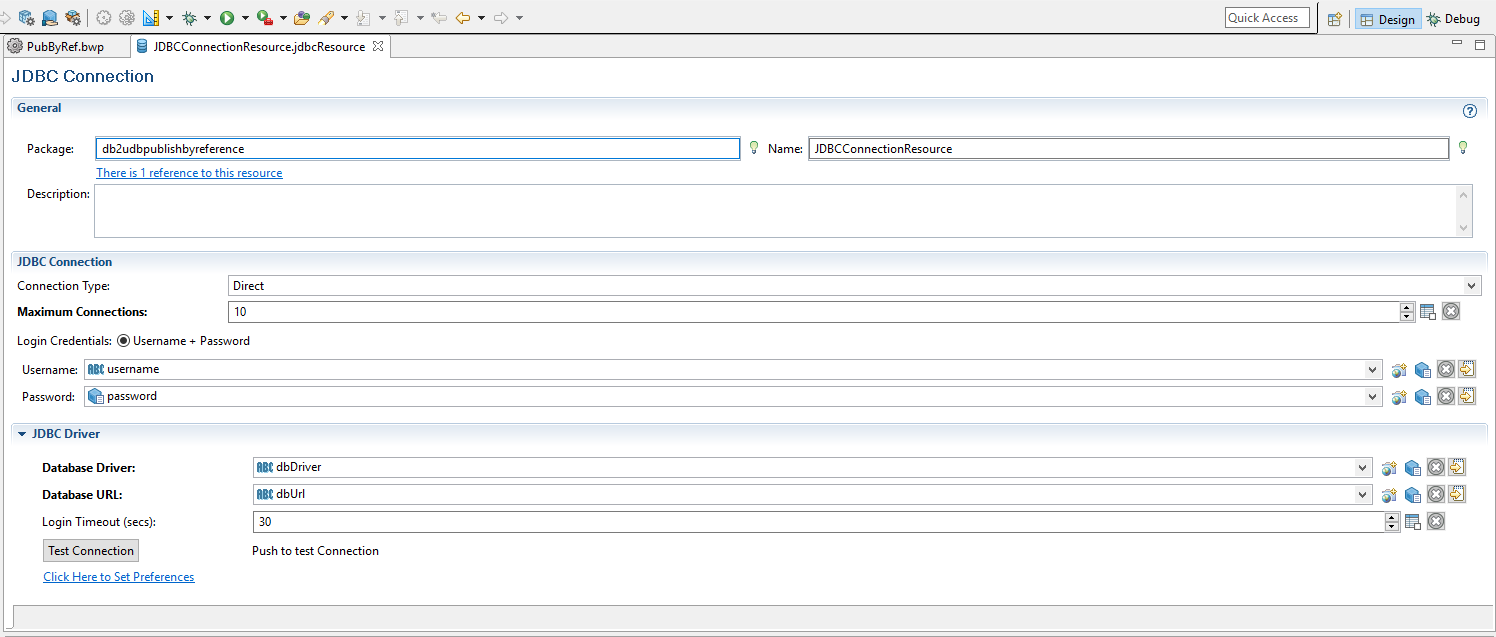This screenshot has width=1496, height=637.
Task: Create new module property for Username
Action: tap(1399, 370)
